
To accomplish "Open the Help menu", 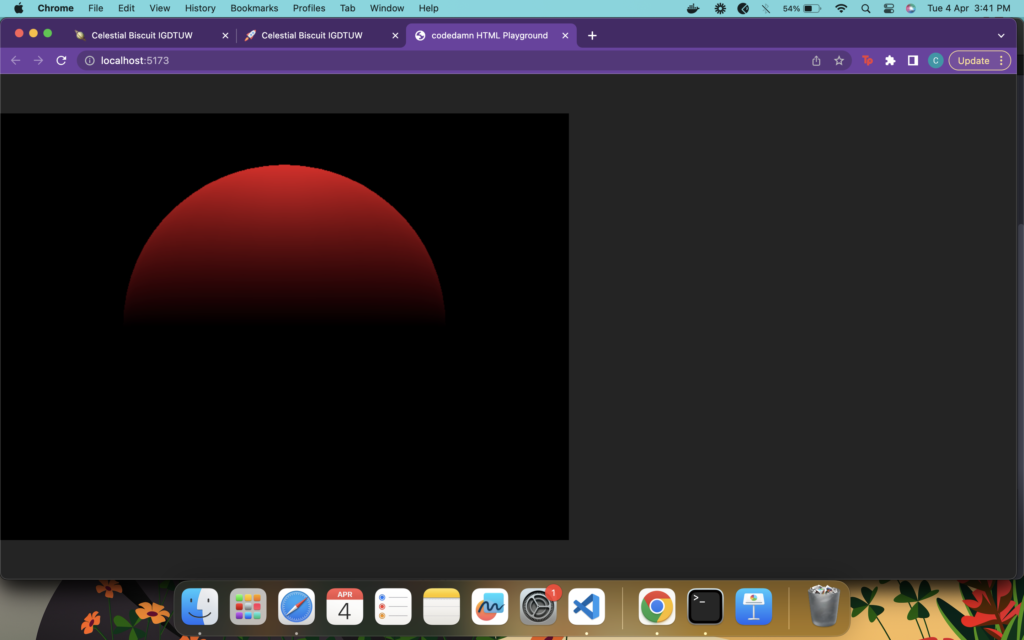I will pos(428,8).
